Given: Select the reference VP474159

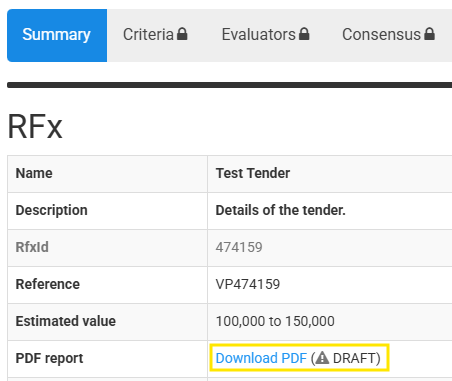Looking at the screenshot, I should (248, 284).
